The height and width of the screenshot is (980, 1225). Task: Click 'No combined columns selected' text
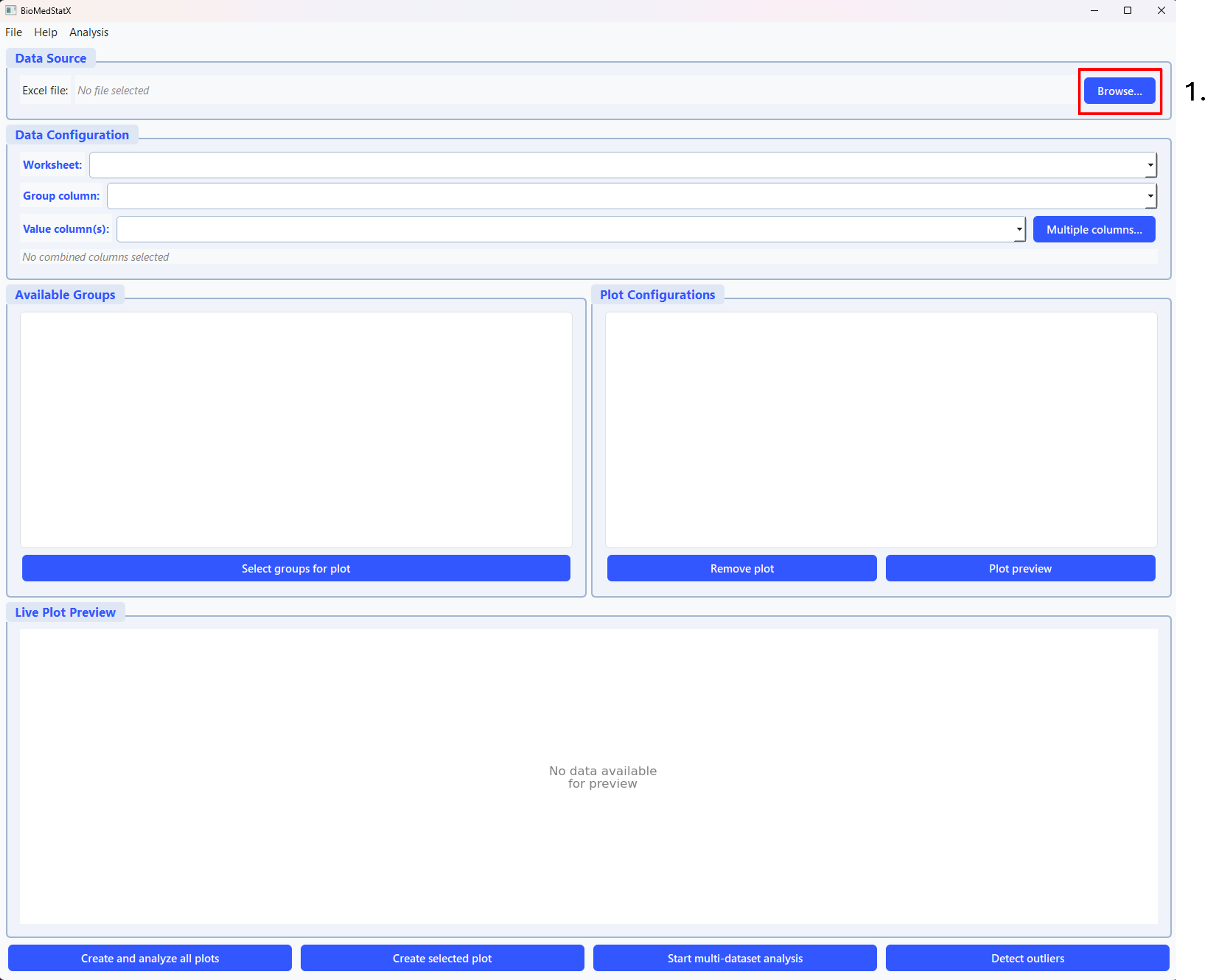95,257
